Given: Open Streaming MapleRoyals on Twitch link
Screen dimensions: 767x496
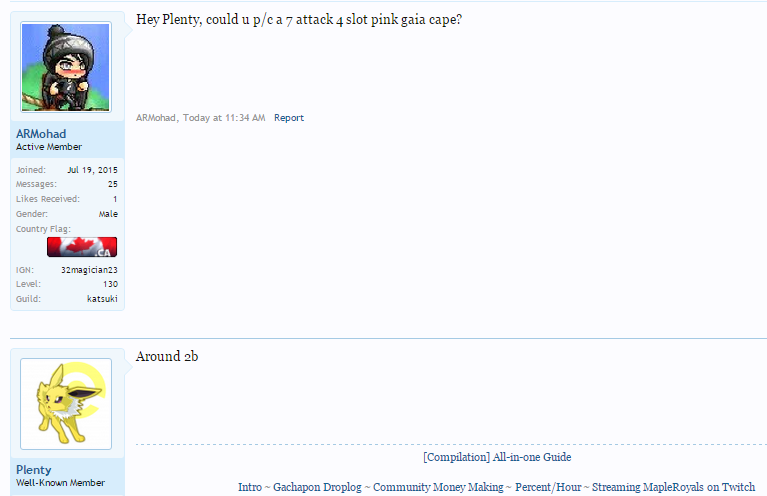Looking at the screenshot, I should (x=674, y=487).
